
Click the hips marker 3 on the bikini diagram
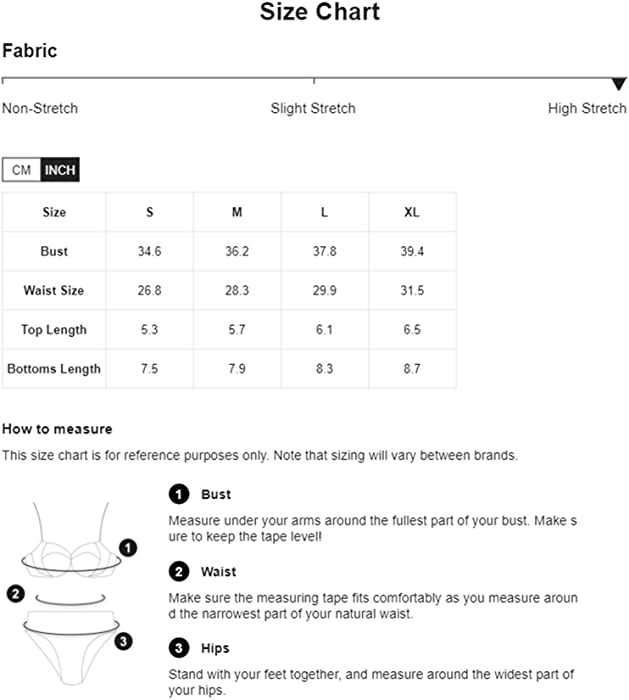(x=123, y=642)
